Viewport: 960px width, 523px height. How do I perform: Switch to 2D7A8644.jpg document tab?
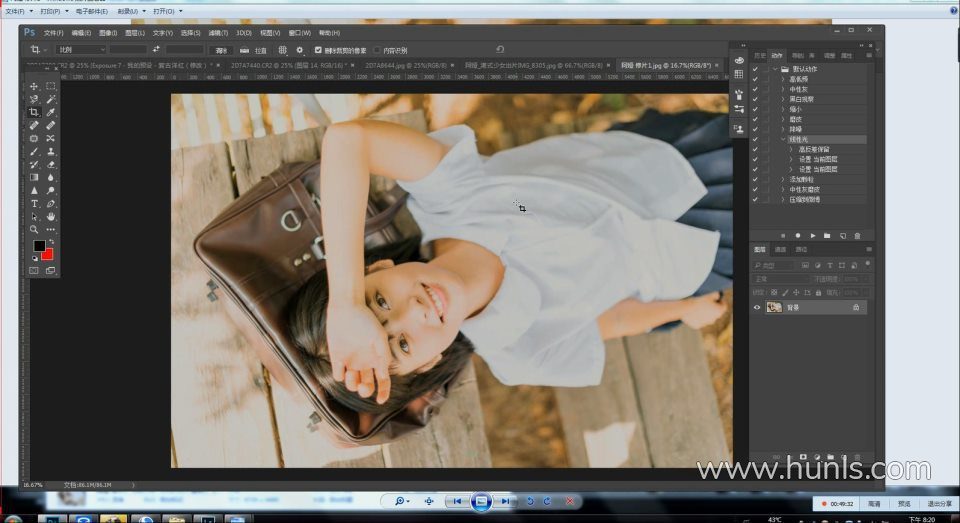click(405, 65)
